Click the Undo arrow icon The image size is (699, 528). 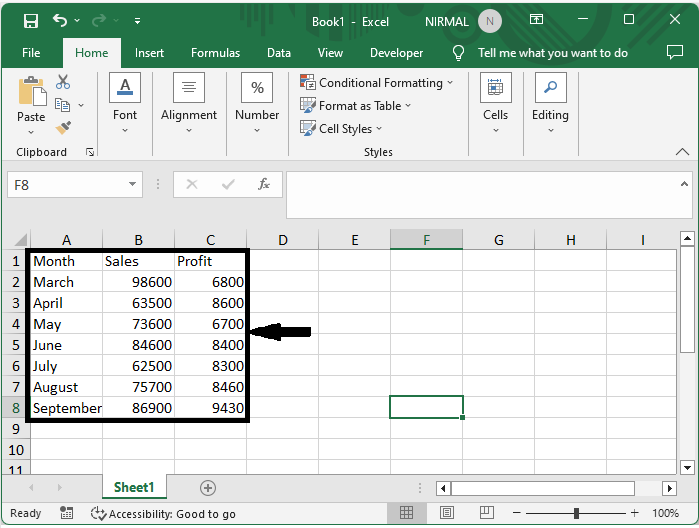(61, 21)
